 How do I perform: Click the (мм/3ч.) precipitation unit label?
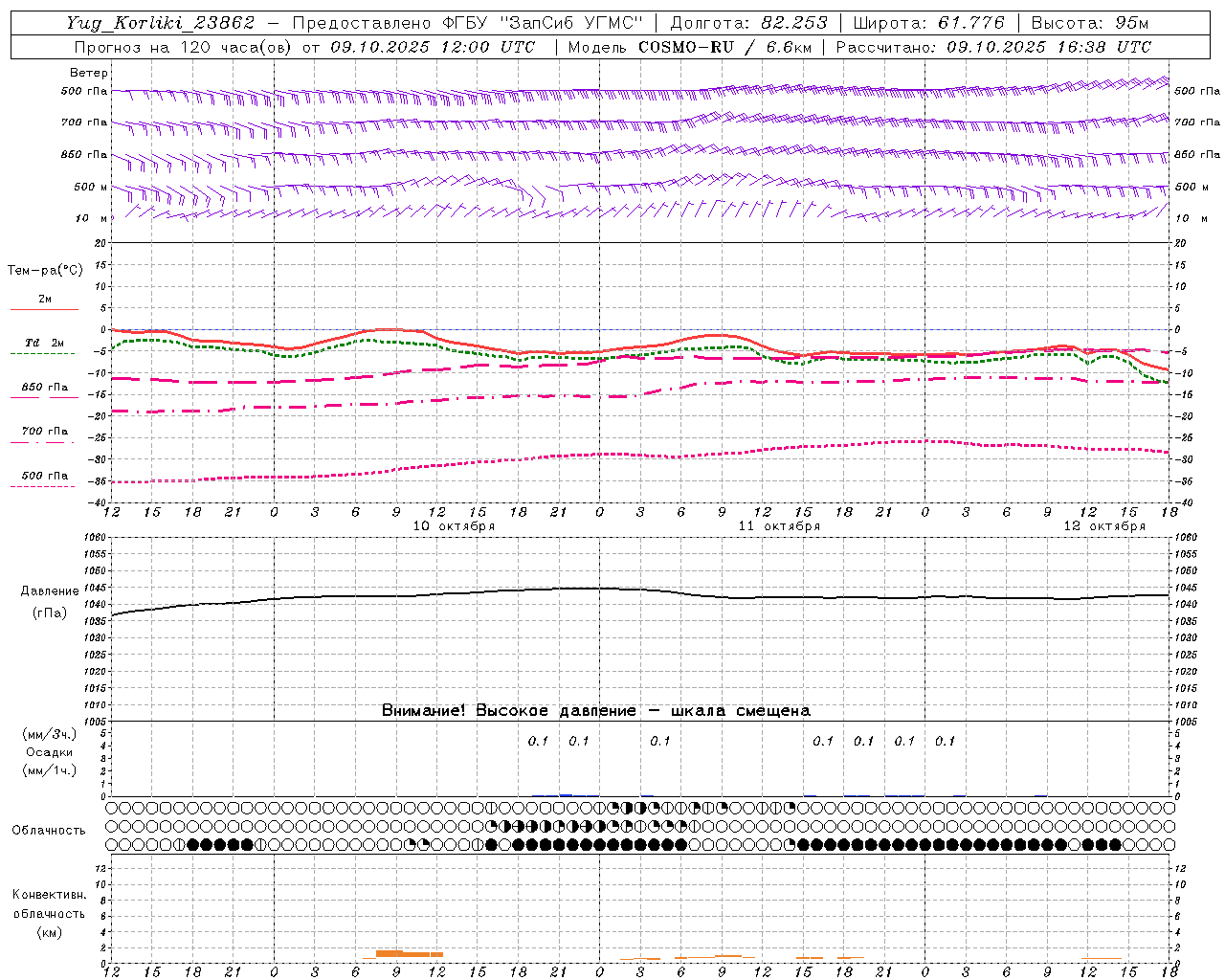[50, 734]
